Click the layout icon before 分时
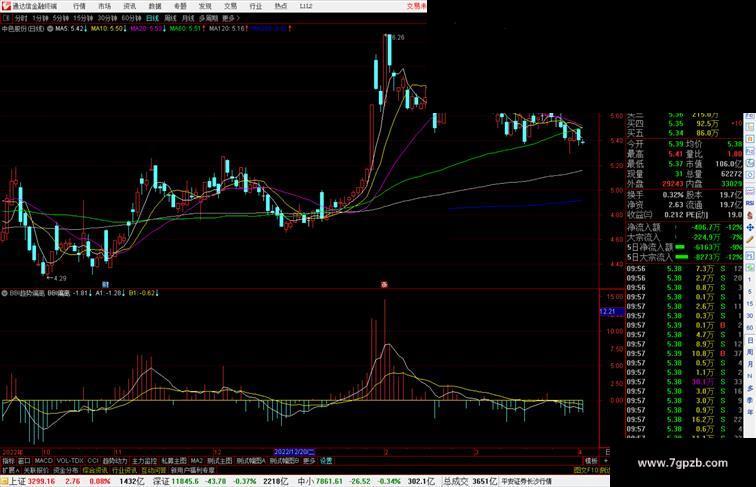Screen dimensions: 756x487 6,18
